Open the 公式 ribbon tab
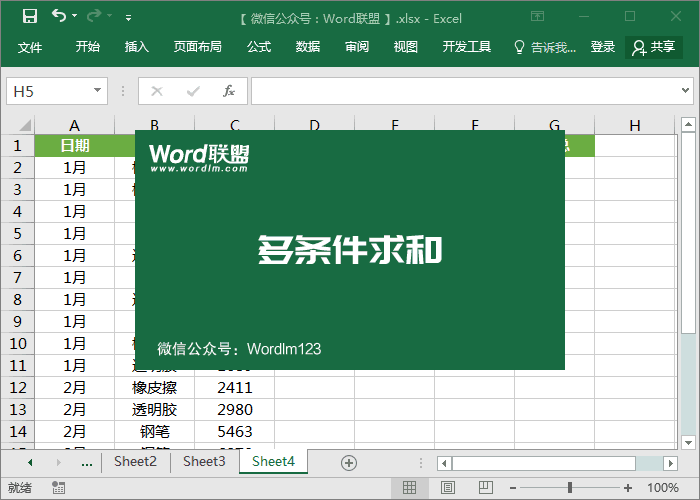The image size is (700, 500). [x=259, y=46]
